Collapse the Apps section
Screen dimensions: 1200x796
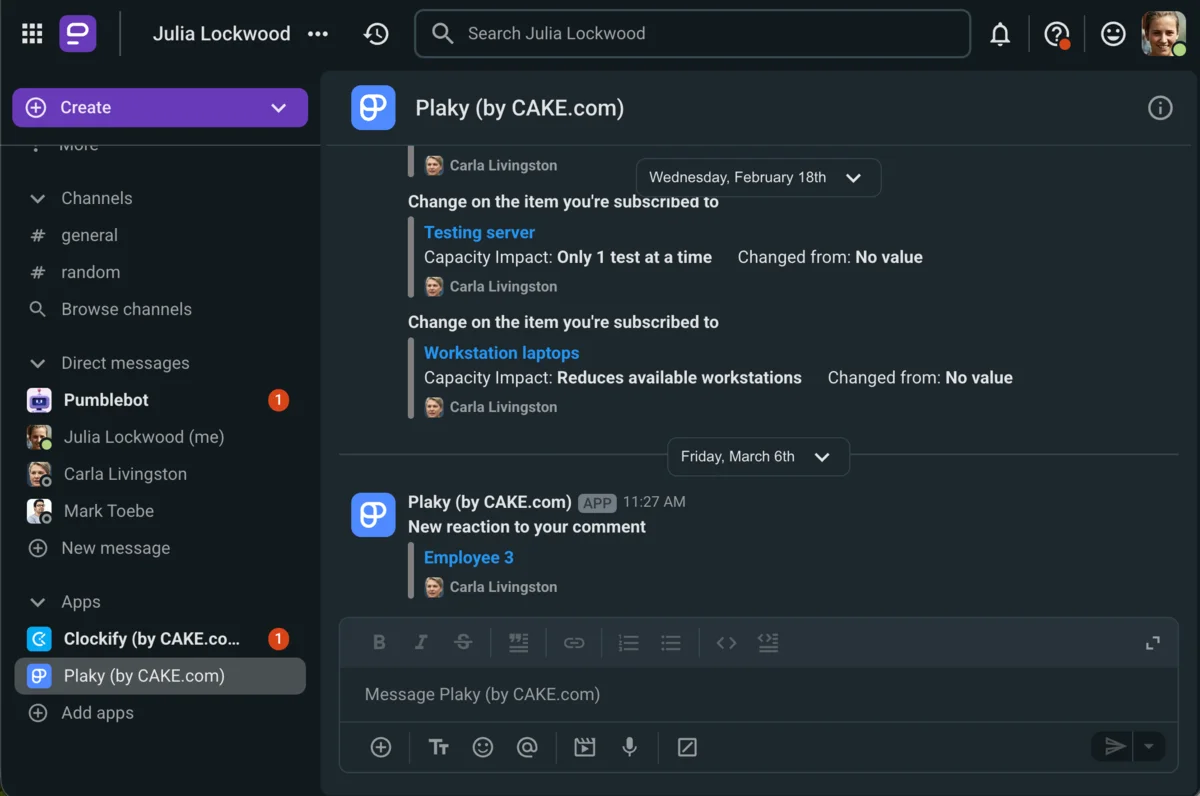tap(38, 603)
